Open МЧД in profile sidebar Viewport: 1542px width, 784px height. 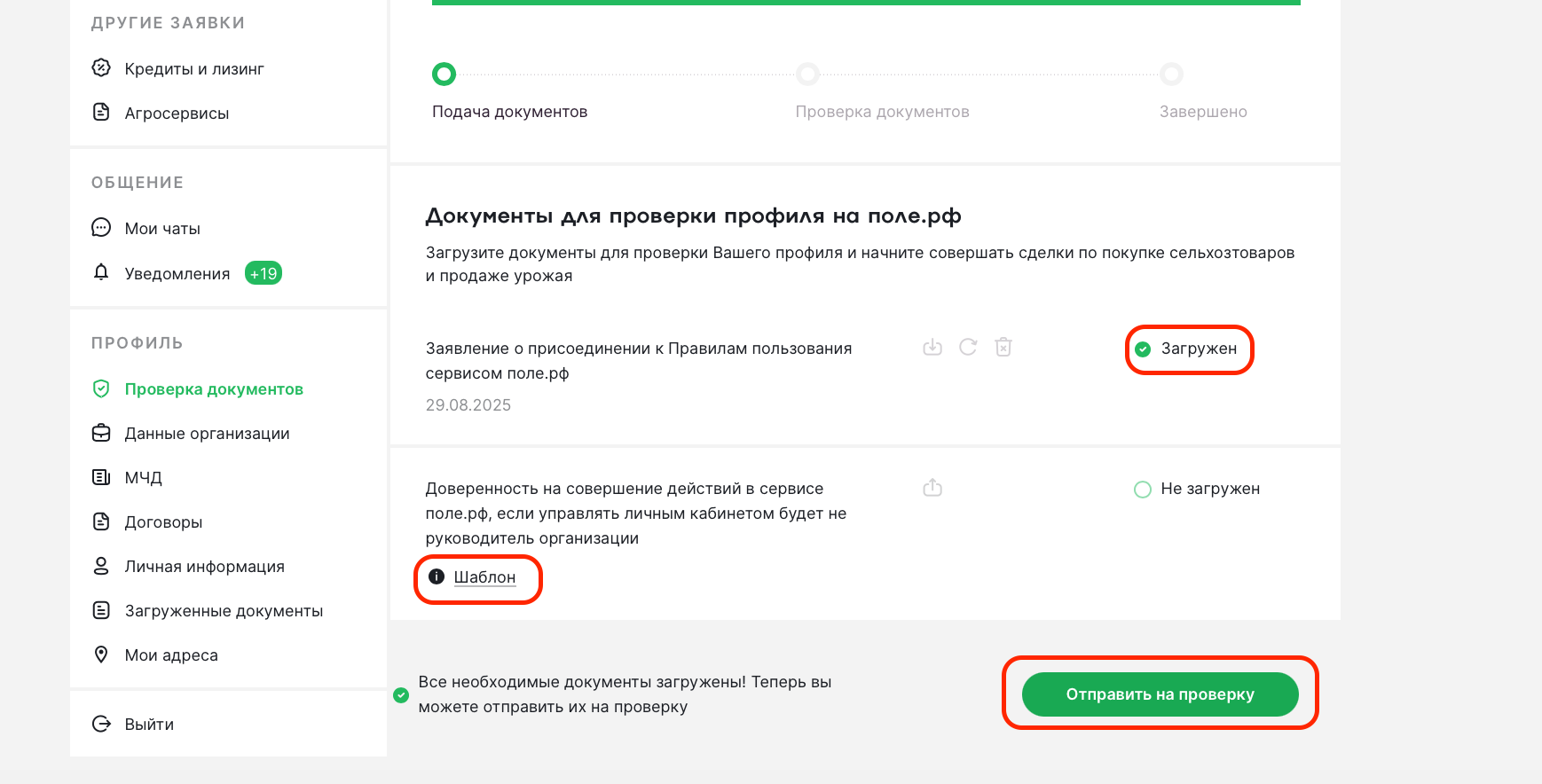[144, 477]
